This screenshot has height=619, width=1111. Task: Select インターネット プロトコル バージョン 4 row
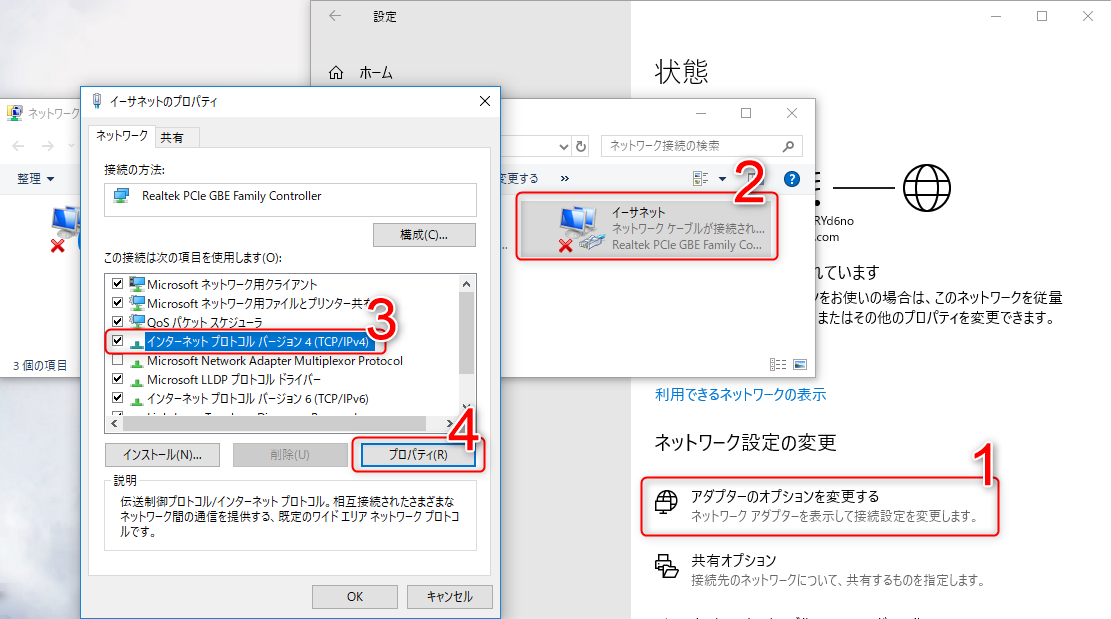click(x=258, y=341)
